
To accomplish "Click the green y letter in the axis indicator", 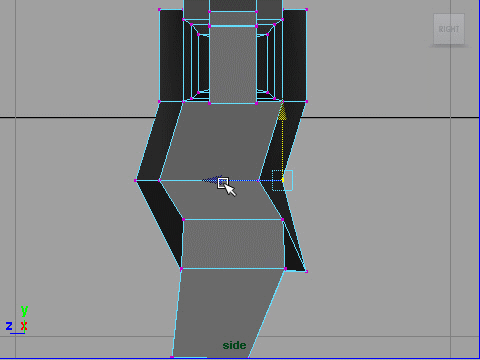I will tap(24, 311).
